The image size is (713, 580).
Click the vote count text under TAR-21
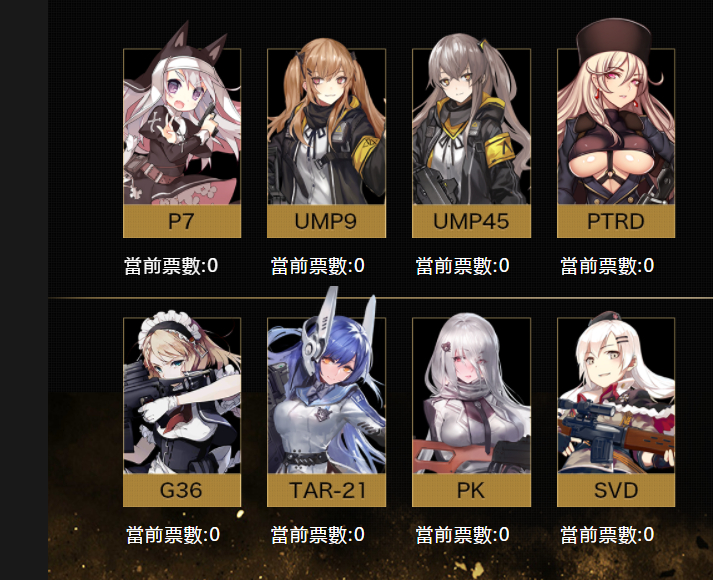[x=318, y=535]
